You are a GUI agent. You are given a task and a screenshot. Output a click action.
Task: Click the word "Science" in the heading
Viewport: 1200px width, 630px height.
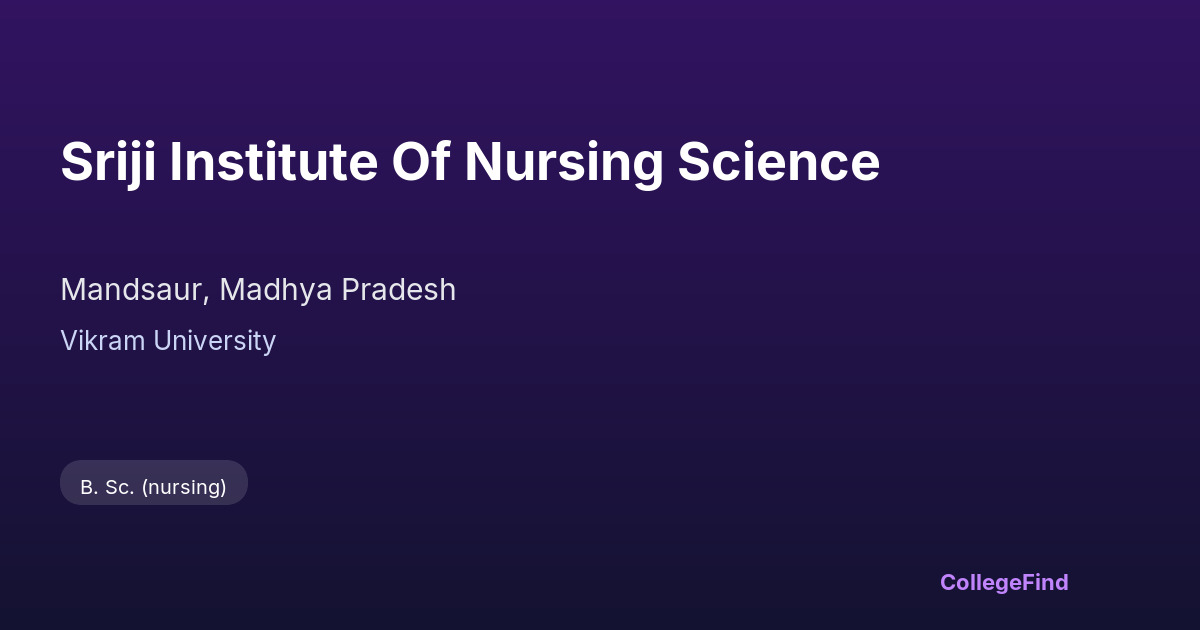tap(778, 162)
